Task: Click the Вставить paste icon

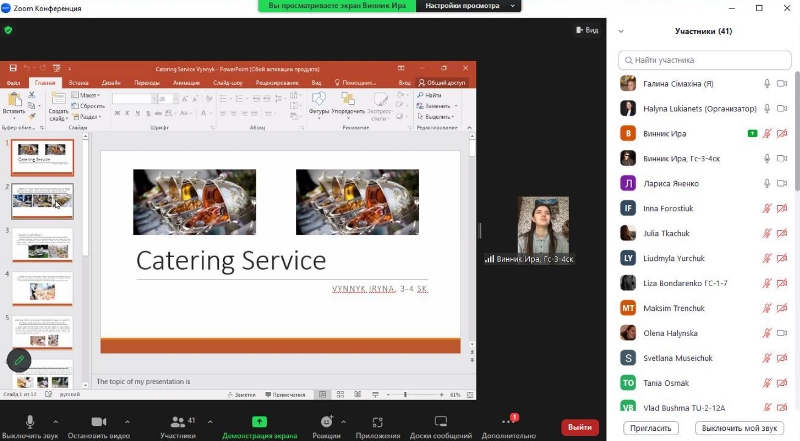Action: 14,99
